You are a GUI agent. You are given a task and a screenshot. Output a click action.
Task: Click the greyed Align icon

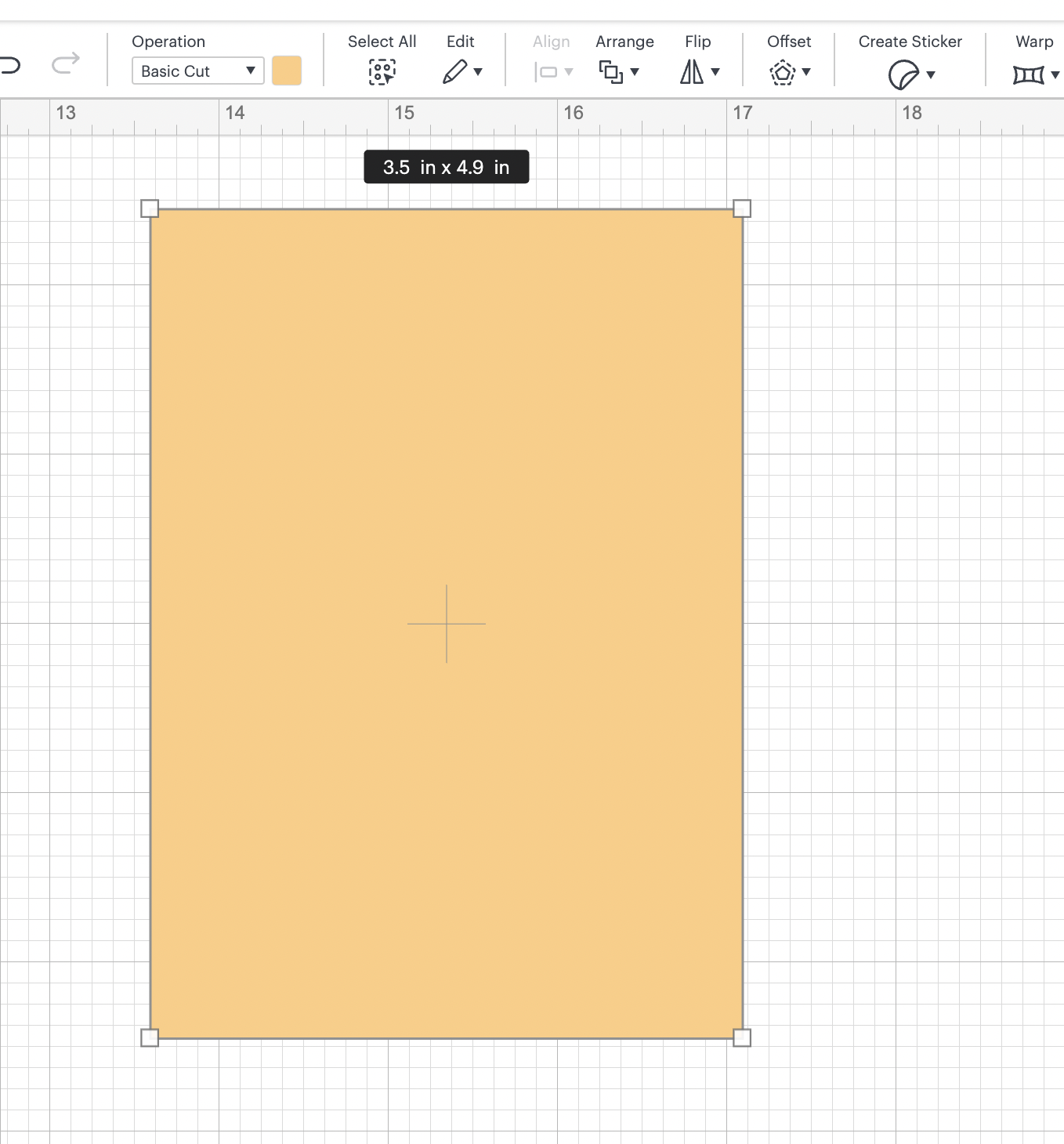click(x=545, y=72)
